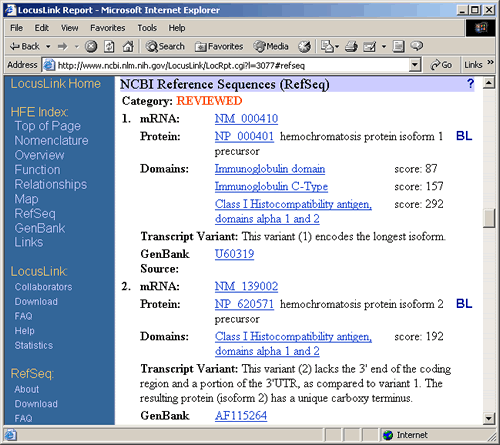Click the Internet zone status indicator

click(405, 435)
